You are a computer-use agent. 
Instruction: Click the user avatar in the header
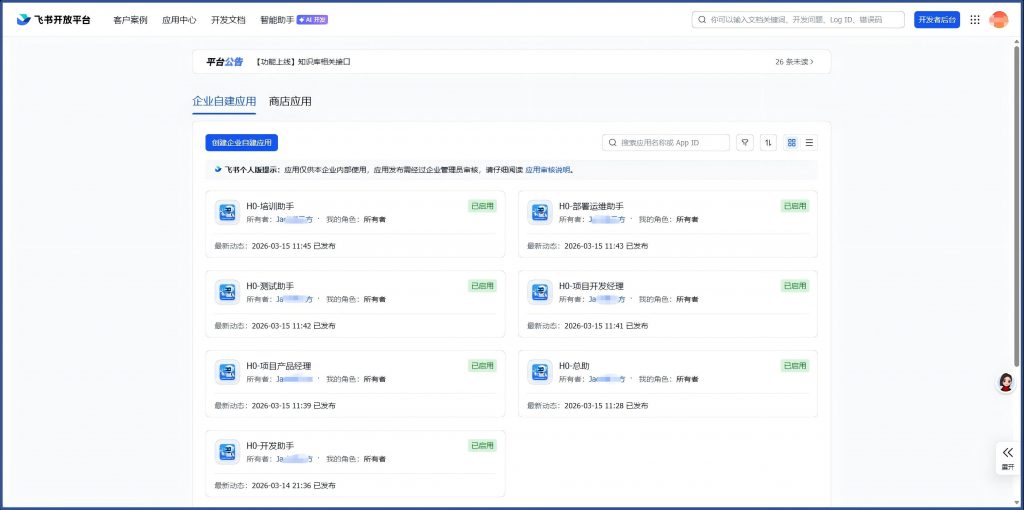point(998,20)
